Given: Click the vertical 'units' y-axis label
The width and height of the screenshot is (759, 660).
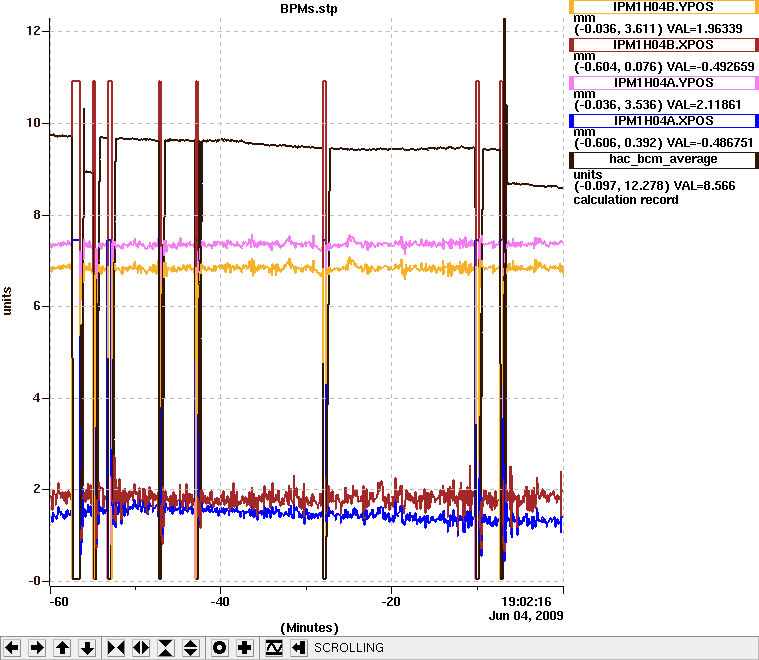Looking at the screenshot, I should (x=7, y=301).
